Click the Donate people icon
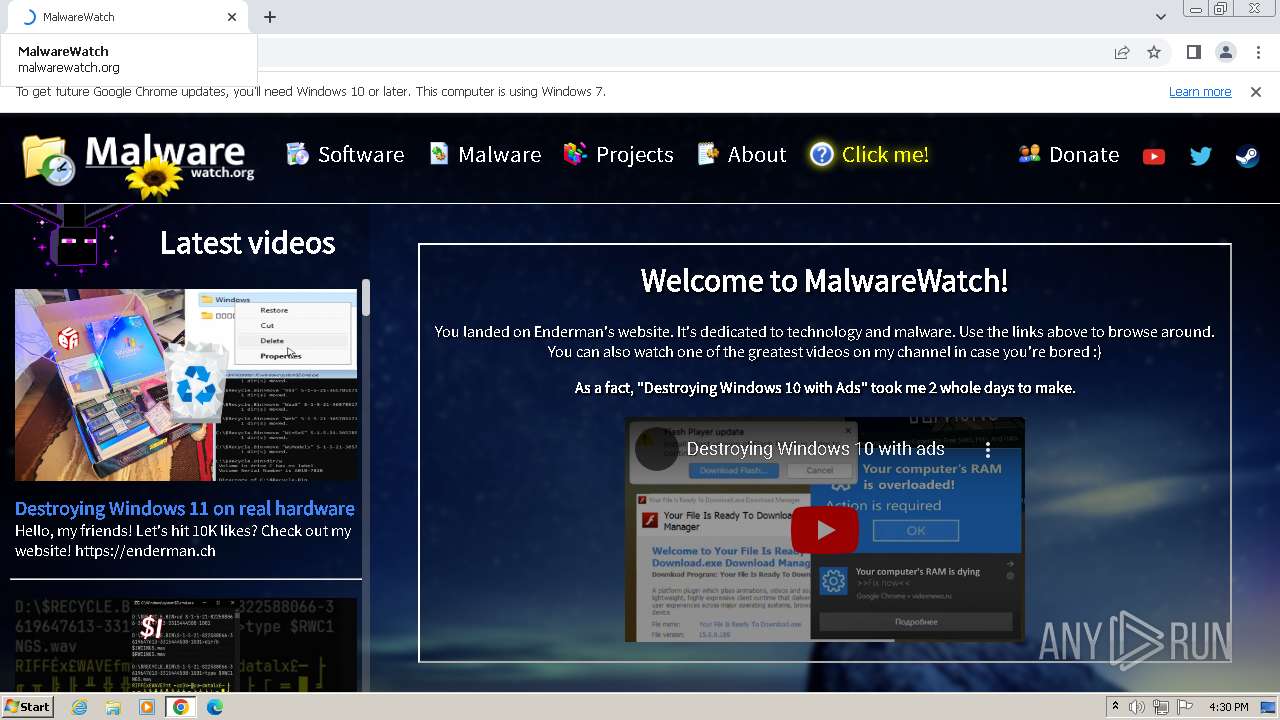Viewport: 1280px width, 720px height. point(1029,153)
